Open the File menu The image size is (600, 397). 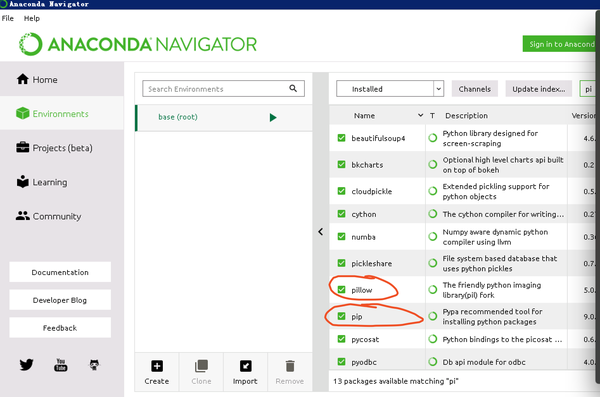click(x=8, y=18)
